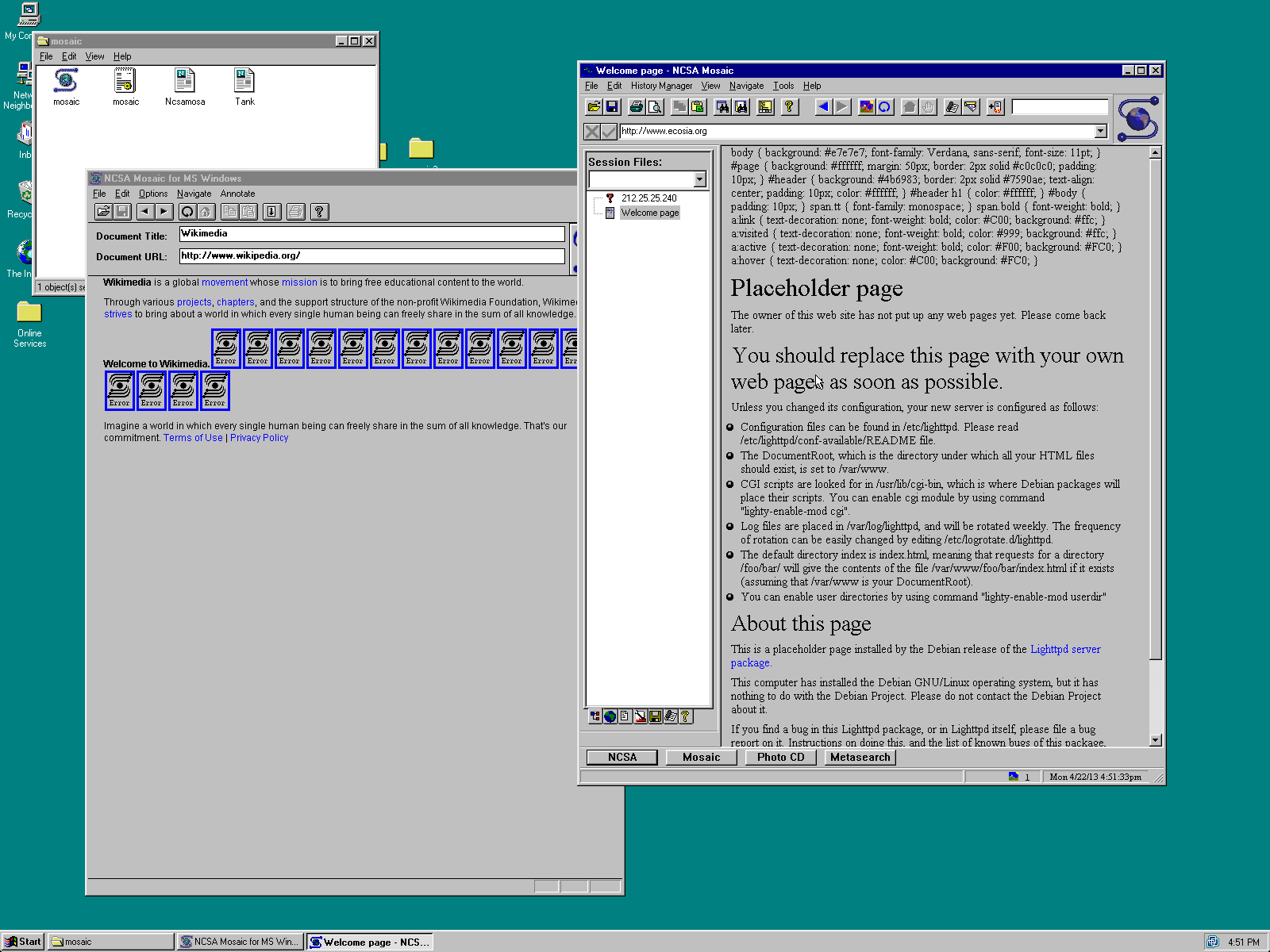Click the globe icon under Session Files panel

coord(610,716)
